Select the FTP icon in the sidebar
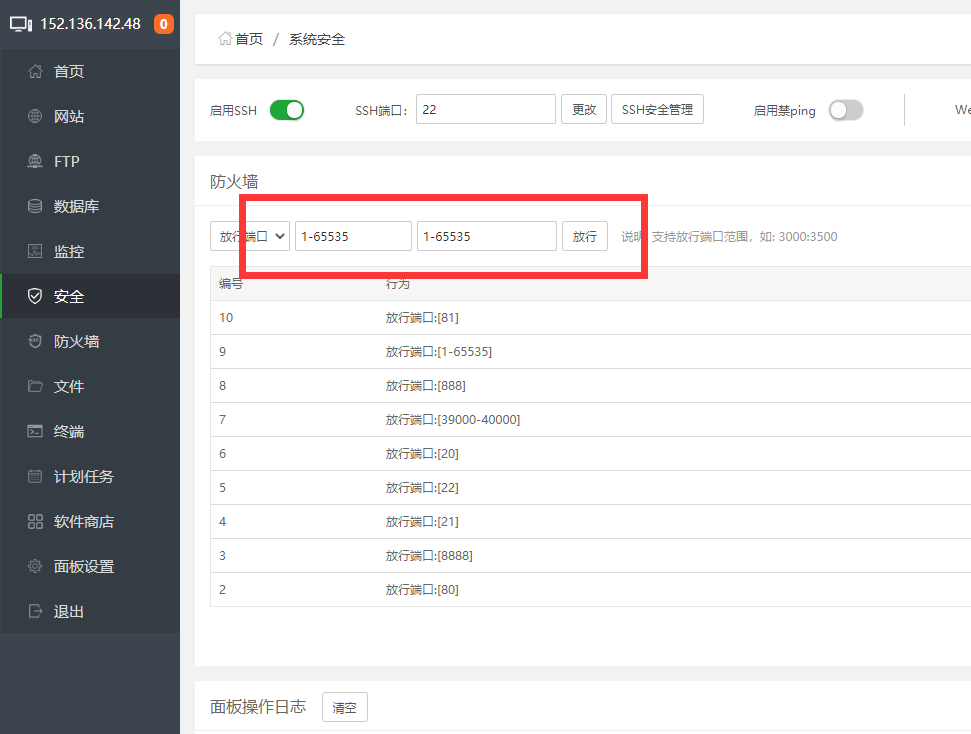The height and width of the screenshot is (734, 971). [x=35, y=161]
